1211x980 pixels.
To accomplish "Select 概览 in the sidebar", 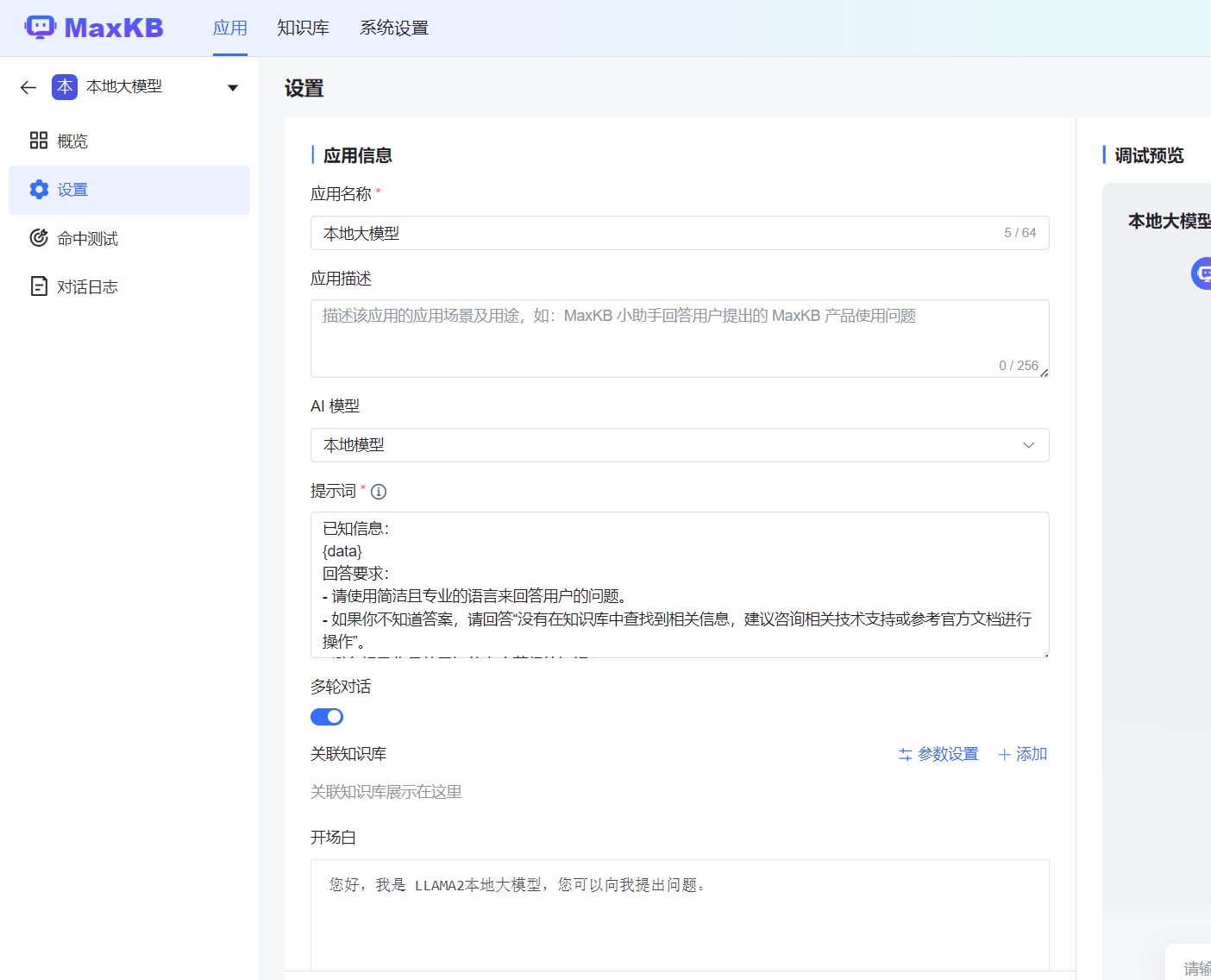I will click(129, 141).
